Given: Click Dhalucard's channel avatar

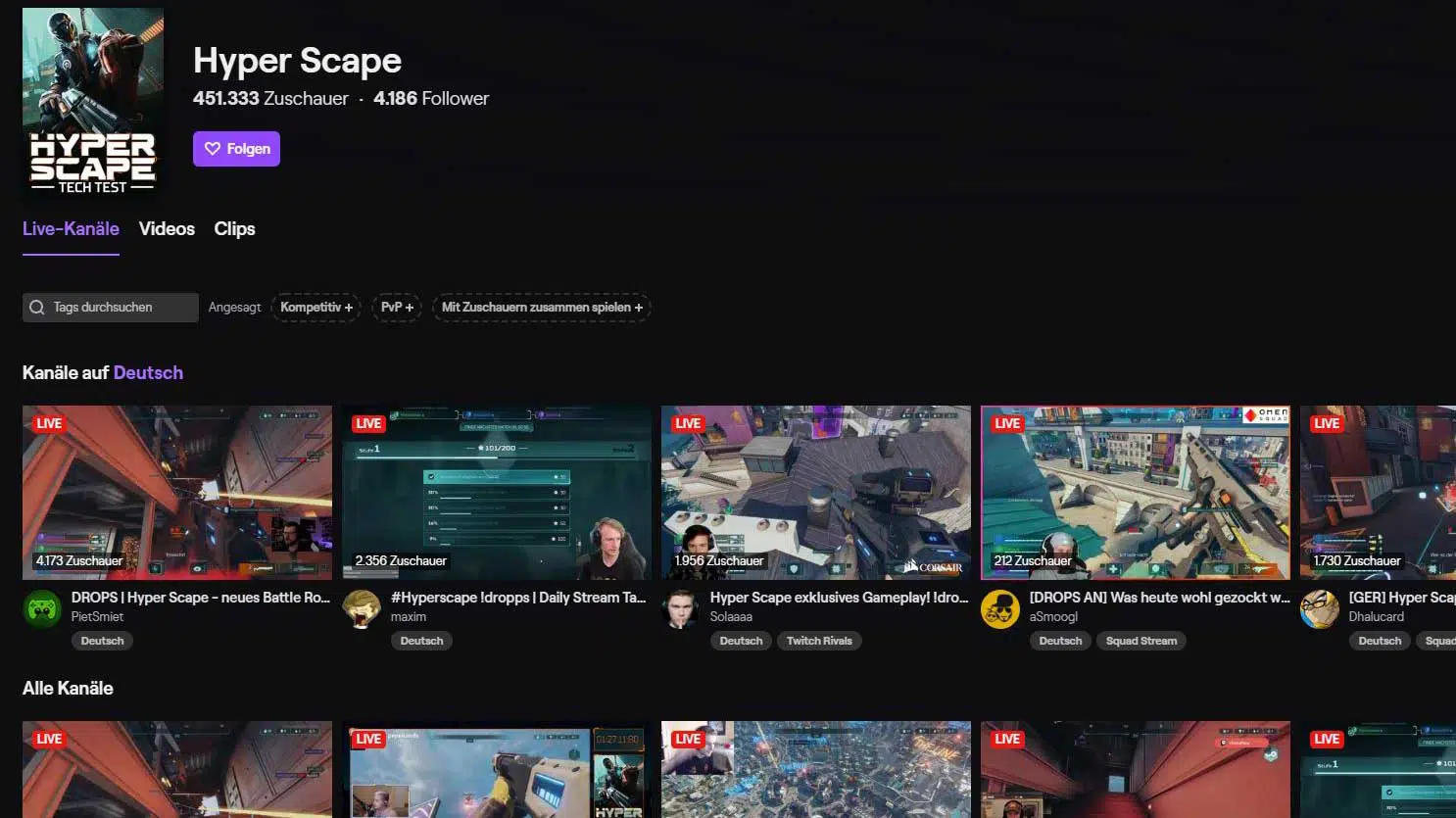Looking at the screenshot, I should [1320, 609].
